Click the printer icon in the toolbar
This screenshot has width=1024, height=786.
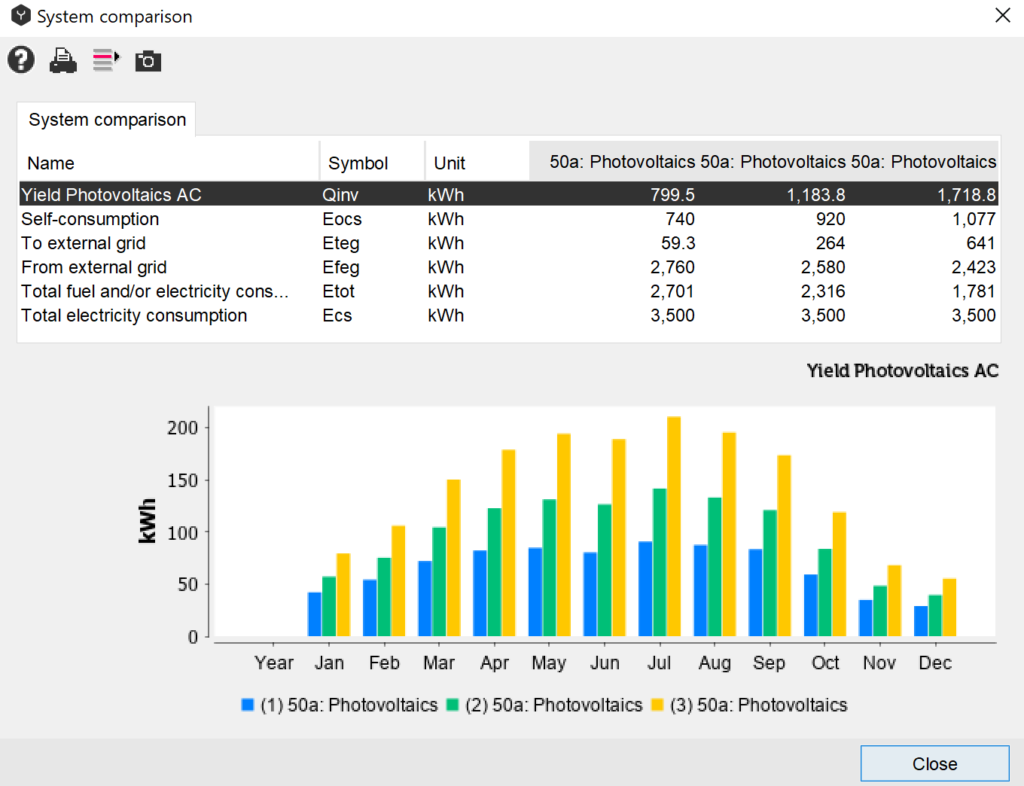(x=63, y=61)
